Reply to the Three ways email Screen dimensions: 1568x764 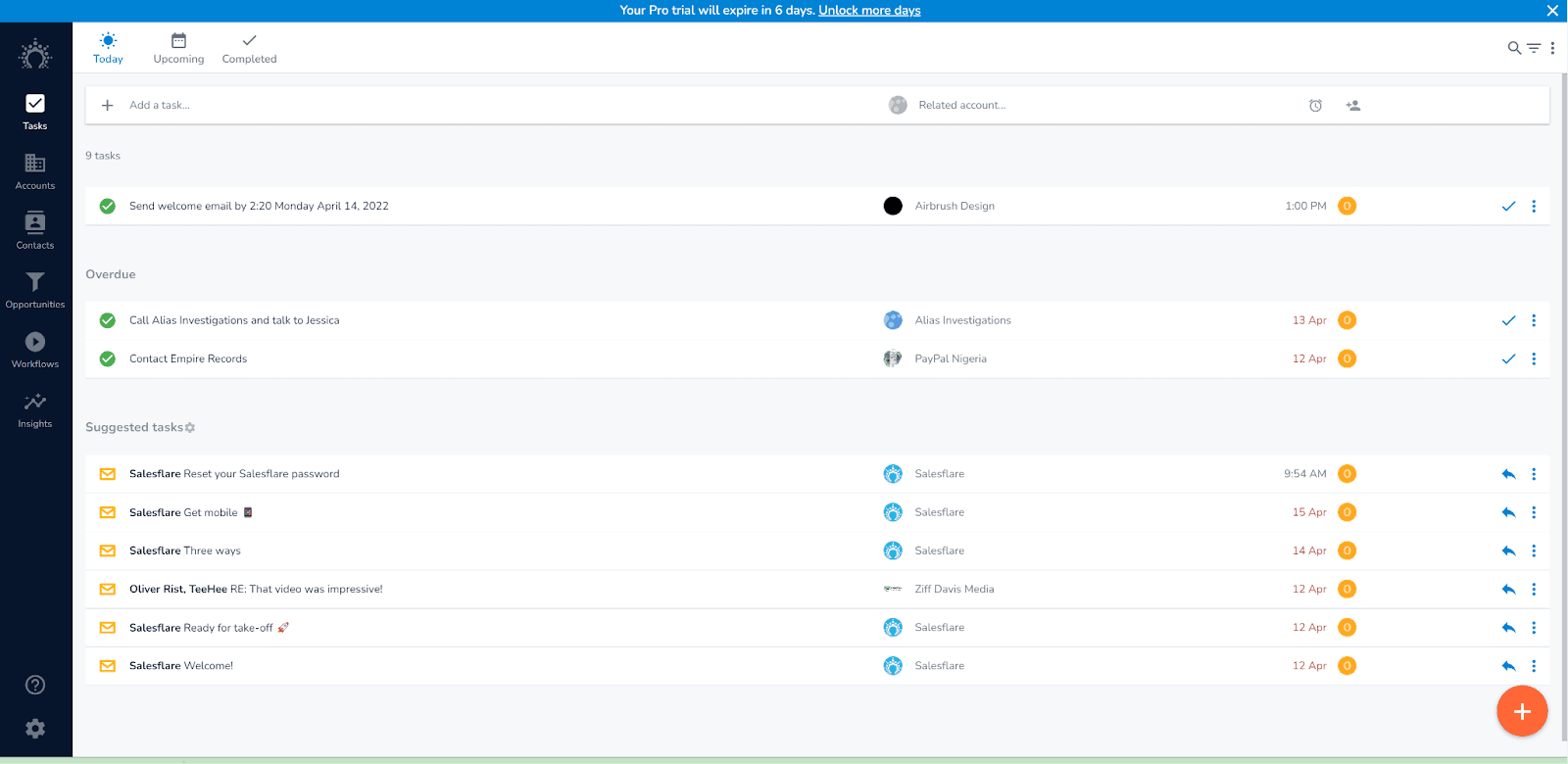pos(1508,550)
